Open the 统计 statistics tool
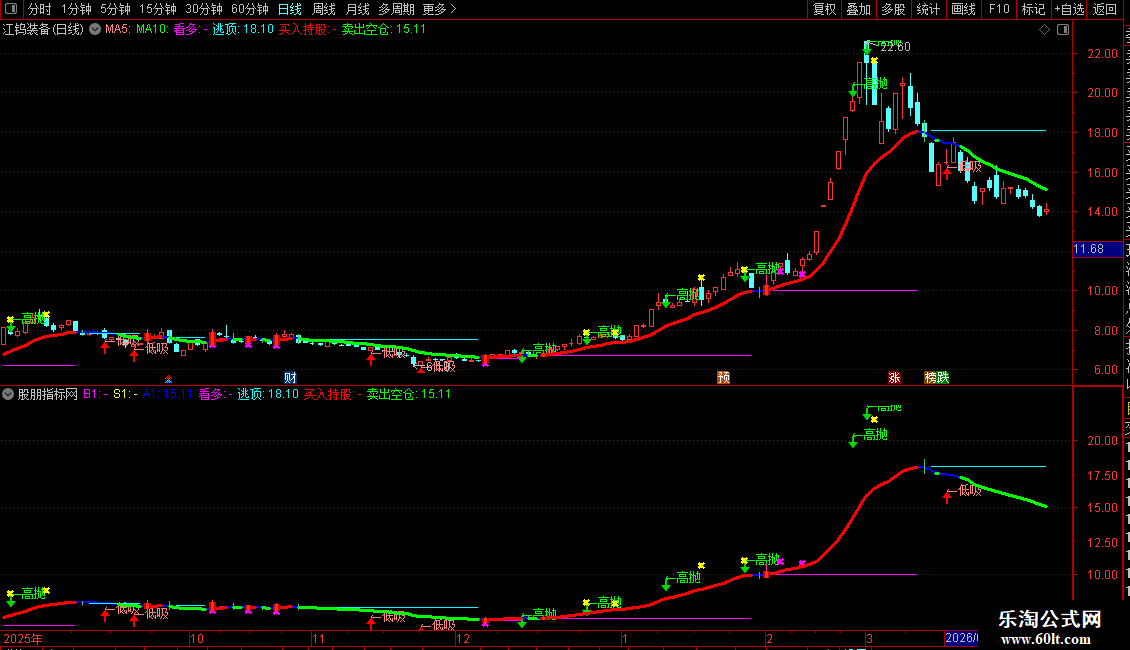This screenshot has height=650, width=1130. (x=927, y=9)
